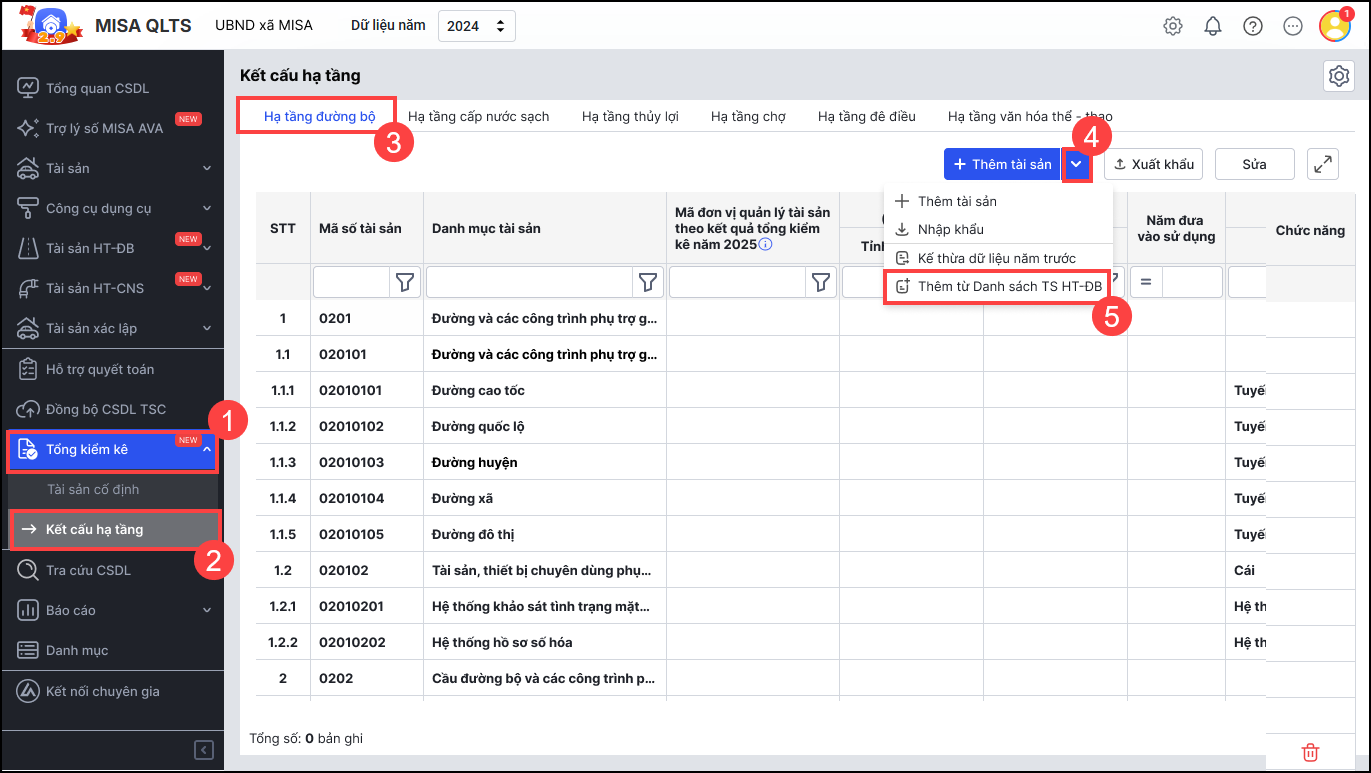1371x773 pixels.
Task: Click the Chức năng column header
Action: point(1310,230)
